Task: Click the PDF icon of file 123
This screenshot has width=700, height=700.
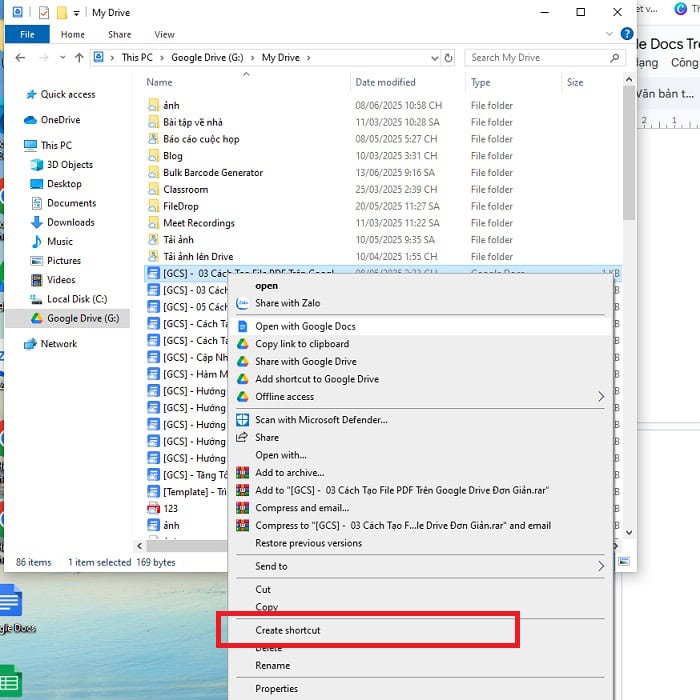Action: 153,509
